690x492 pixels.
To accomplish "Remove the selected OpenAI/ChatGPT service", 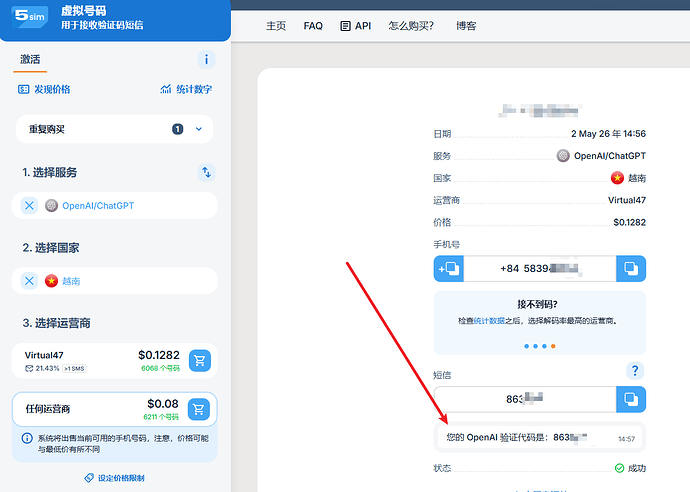I will click(29, 206).
